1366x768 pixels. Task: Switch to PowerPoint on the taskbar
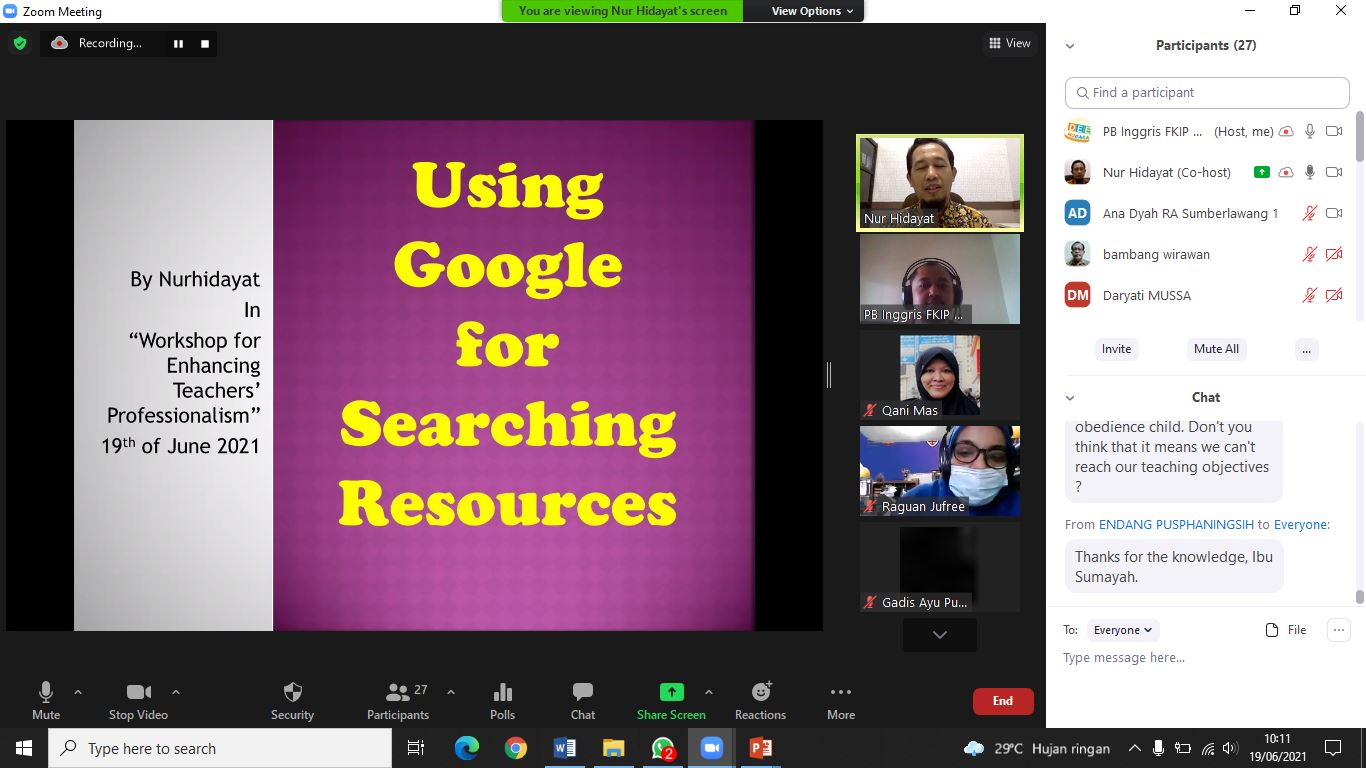coord(760,748)
